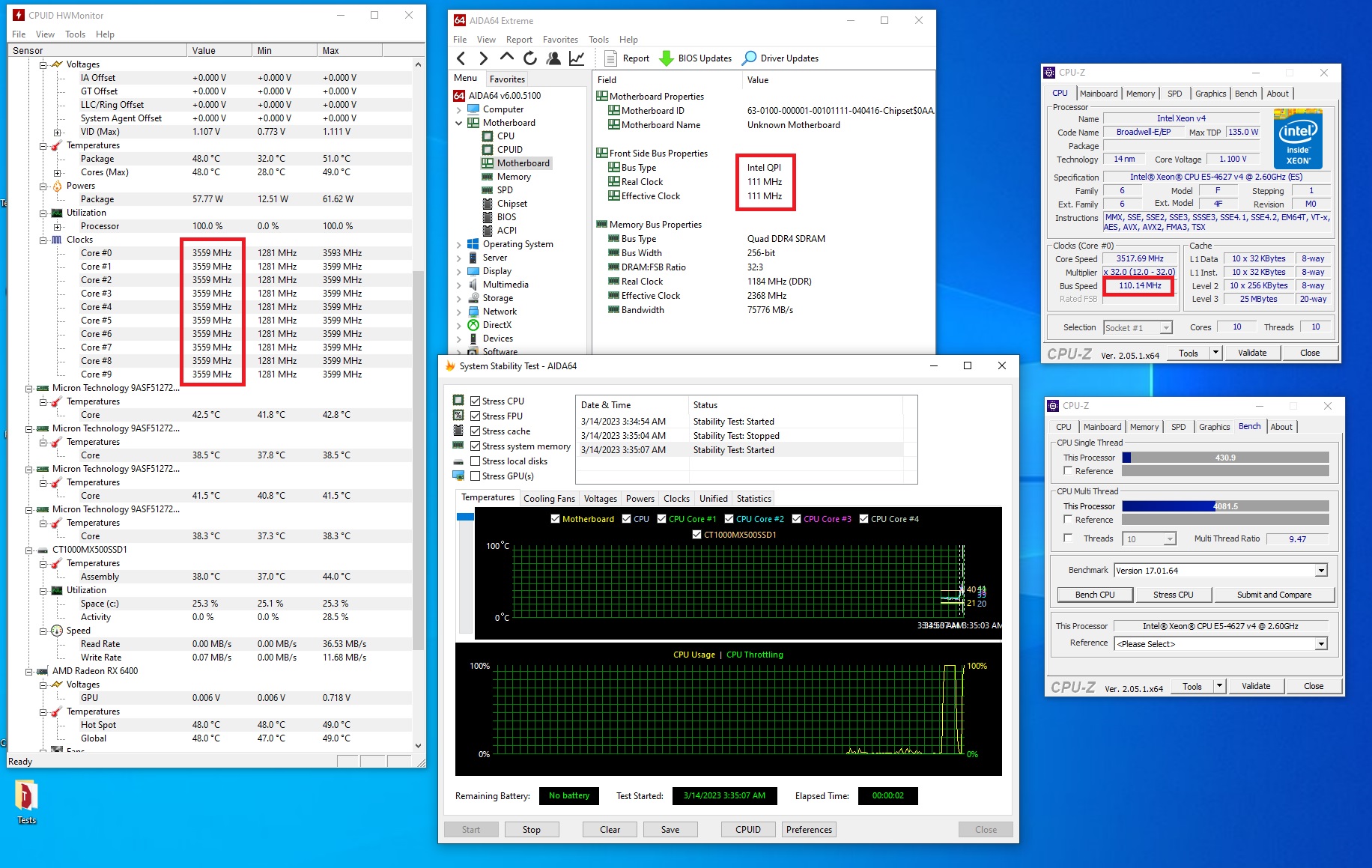Go back in AIDA64 navigation
The height and width of the screenshot is (868, 1372).
461,58
